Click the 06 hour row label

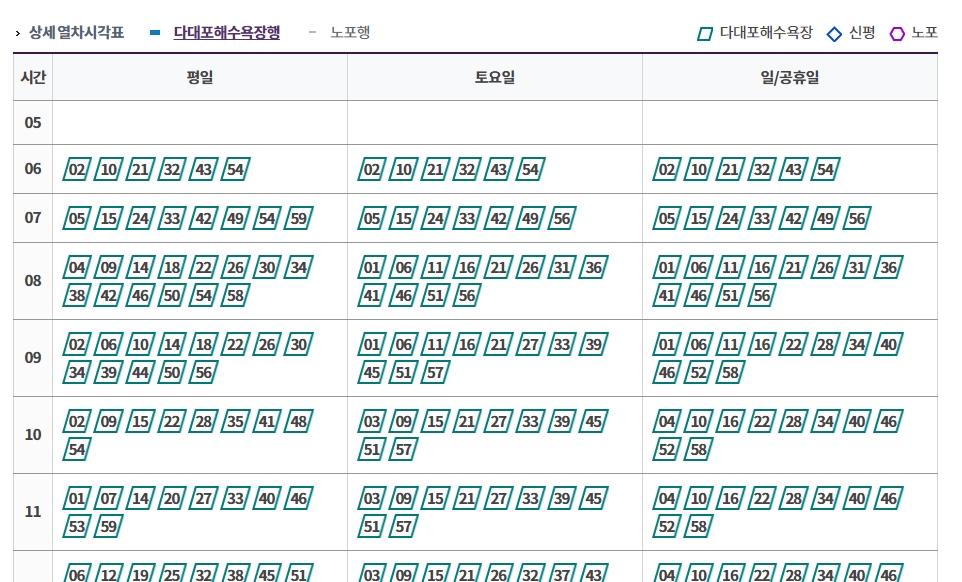[33, 169]
